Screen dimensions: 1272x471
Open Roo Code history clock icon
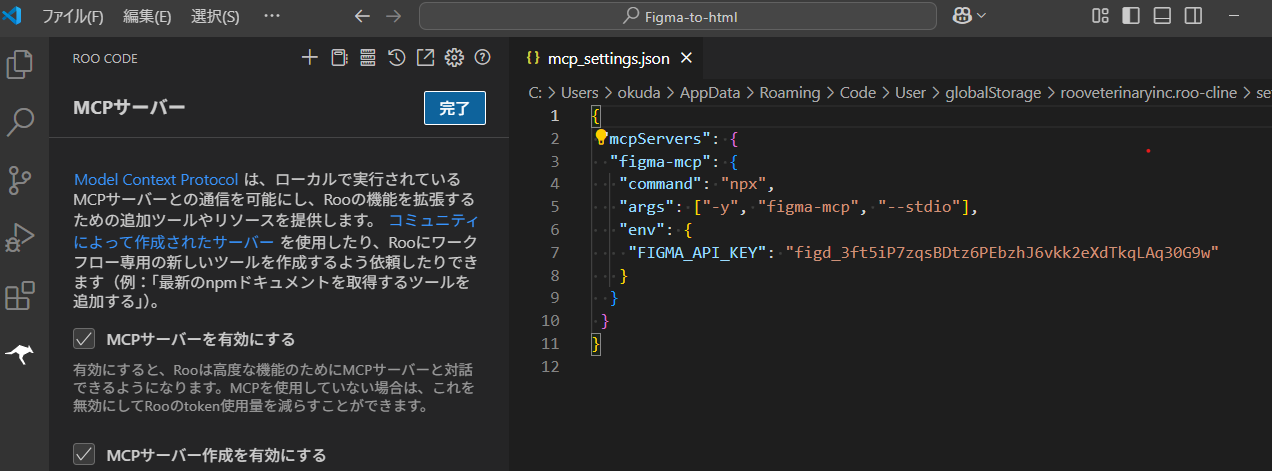coord(396,58)
